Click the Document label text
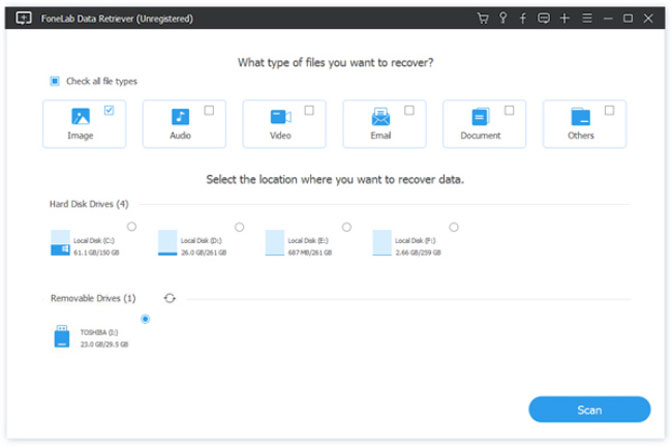The width and height of the screenshot is (672, 446). [480, 136]
